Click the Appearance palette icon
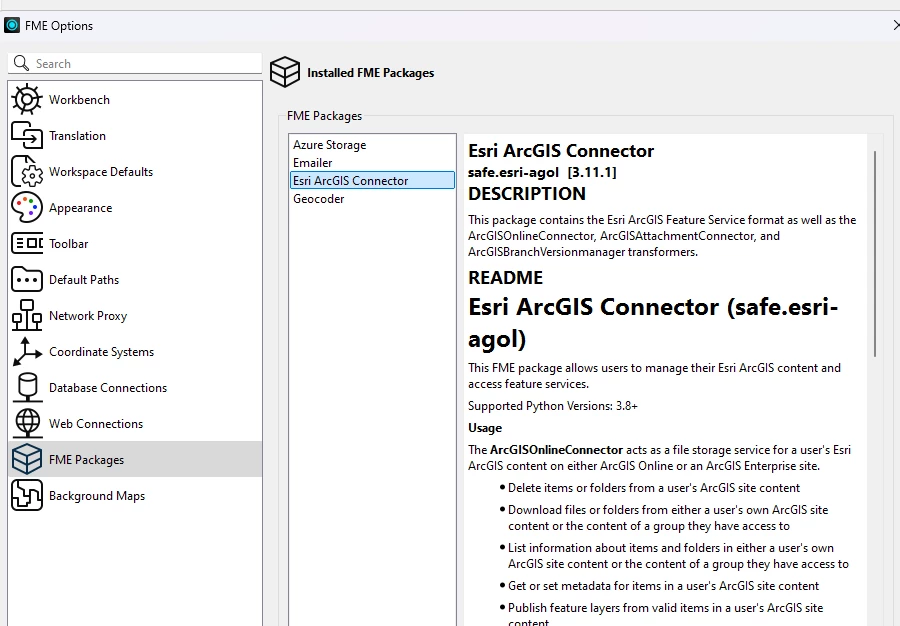This screenshot has height=626, width=900. 26,207
